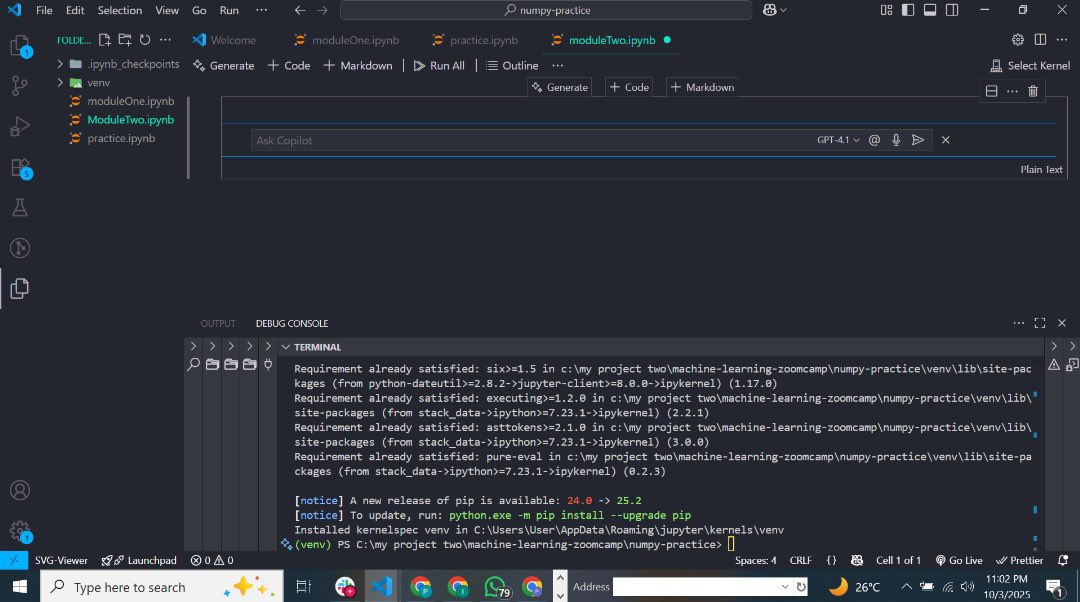
Task: Close the inline Copilot chat
Action: (945, 140)
